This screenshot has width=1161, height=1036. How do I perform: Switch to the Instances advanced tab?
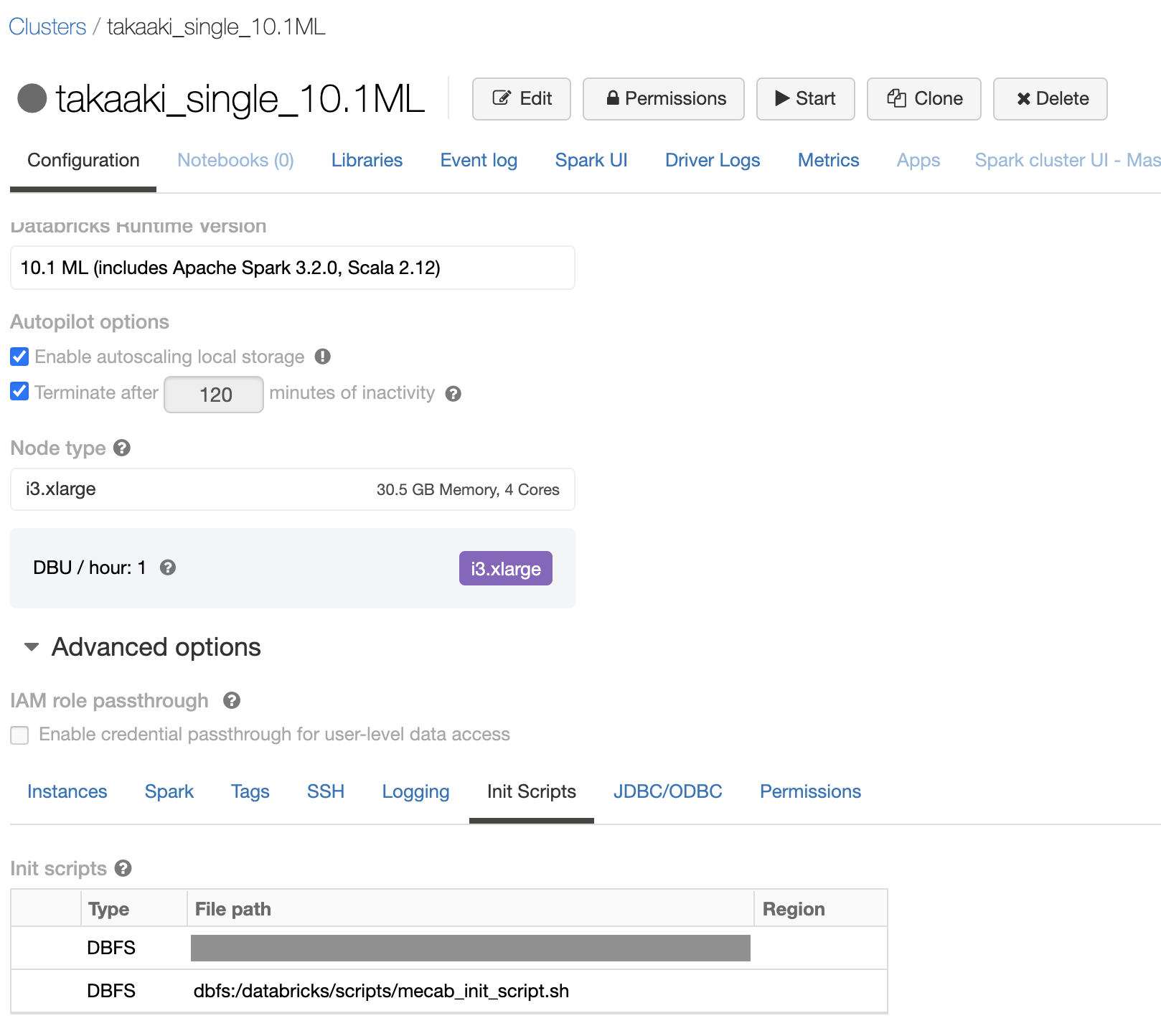point(67,791)
